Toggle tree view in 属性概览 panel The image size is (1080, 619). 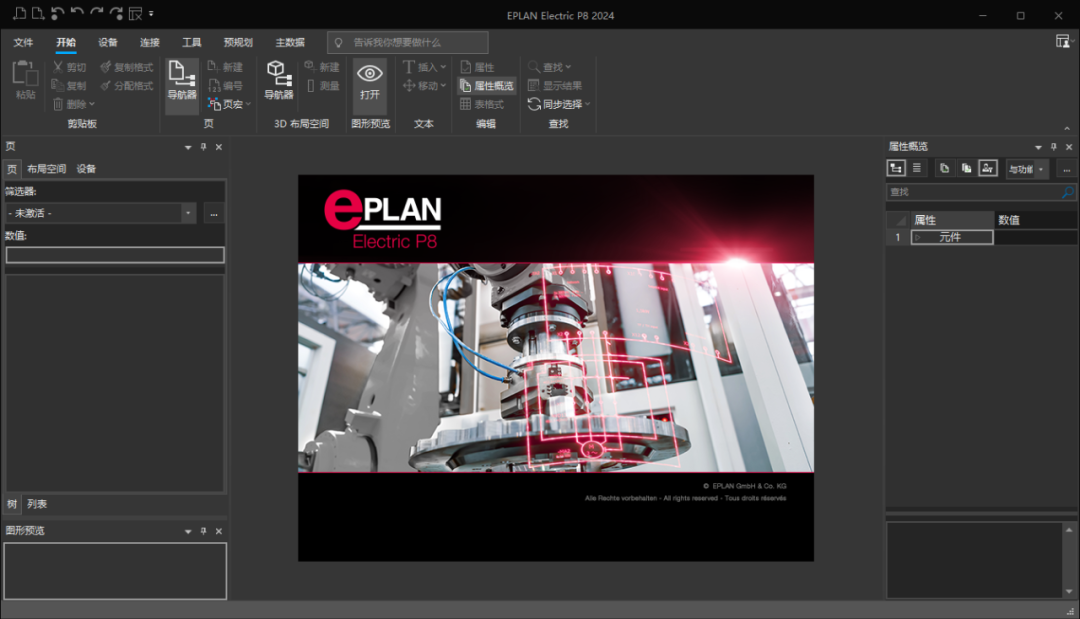click(x=896, y=168)
